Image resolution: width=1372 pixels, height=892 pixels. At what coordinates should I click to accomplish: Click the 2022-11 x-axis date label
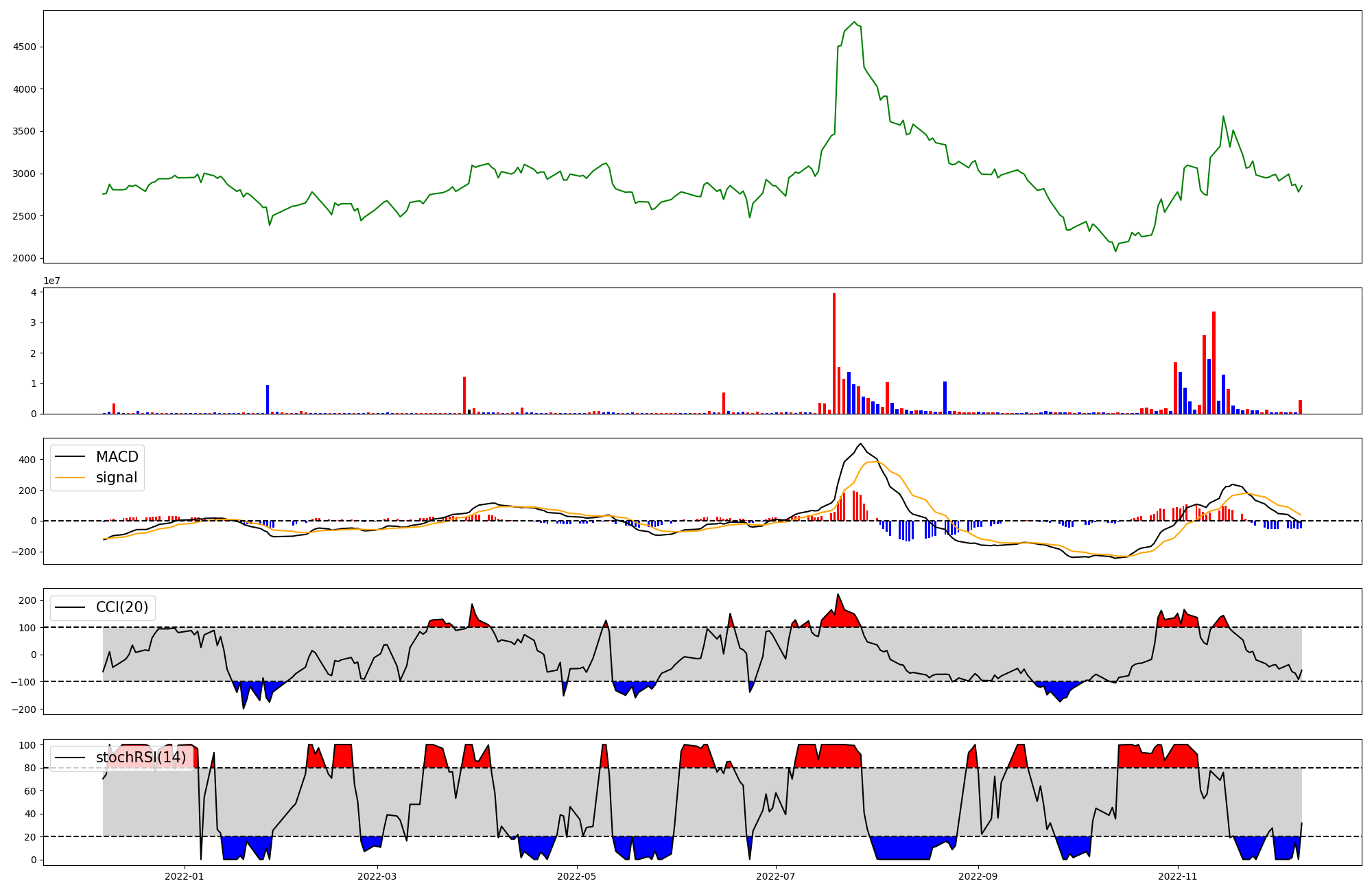click(1178, 876)
